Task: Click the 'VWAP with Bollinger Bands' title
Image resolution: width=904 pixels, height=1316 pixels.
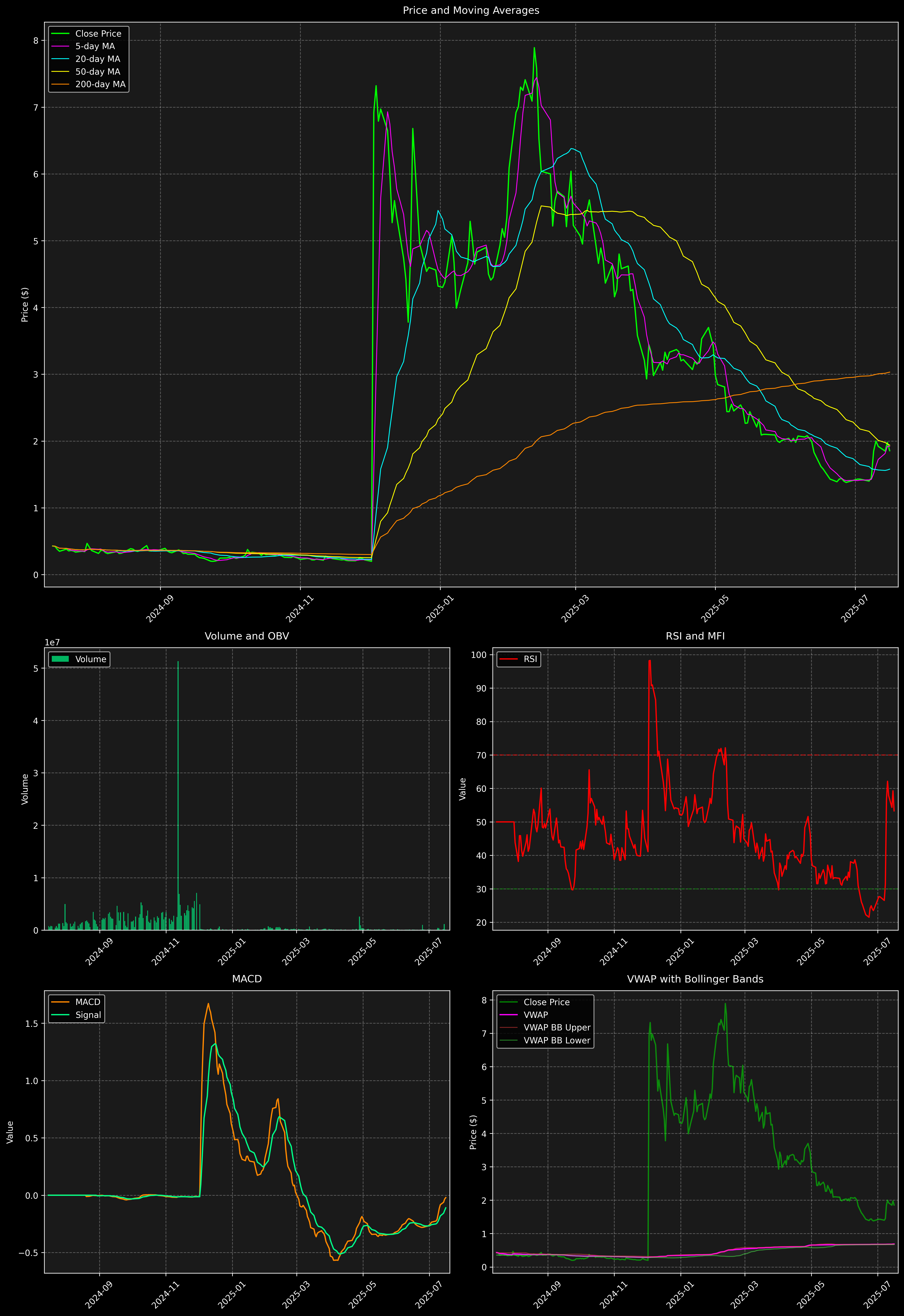Action: click(x=695, y=979)
